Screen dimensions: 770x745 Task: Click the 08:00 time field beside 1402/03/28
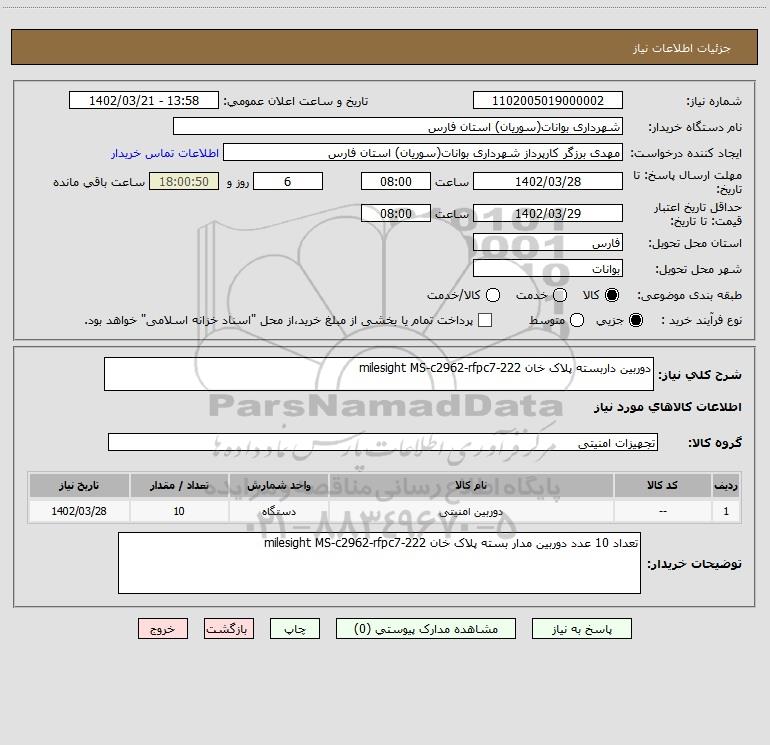(396, 181)
